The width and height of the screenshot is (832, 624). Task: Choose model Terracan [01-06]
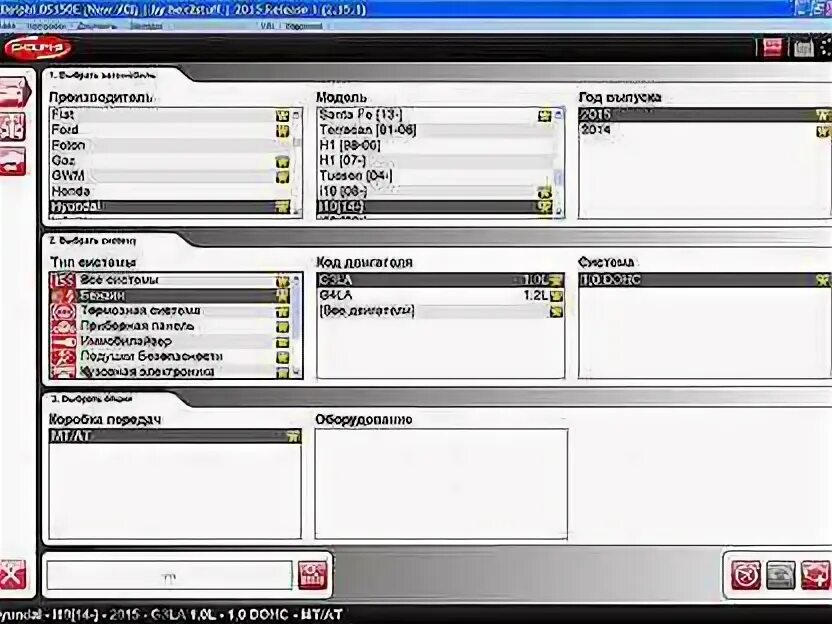click(x=435, y=130)
